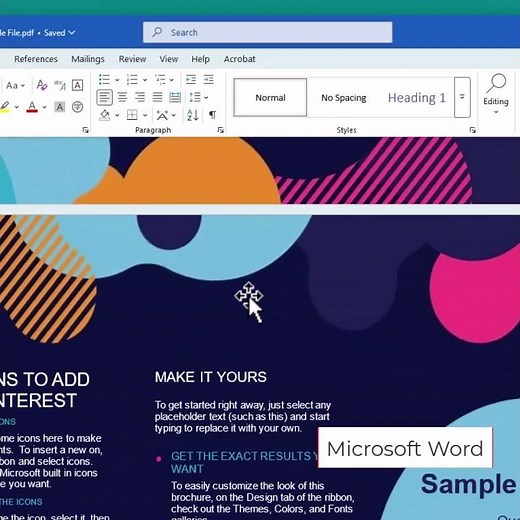
Task: Open Font dialog box launcher
Action: tap(86, 130)
